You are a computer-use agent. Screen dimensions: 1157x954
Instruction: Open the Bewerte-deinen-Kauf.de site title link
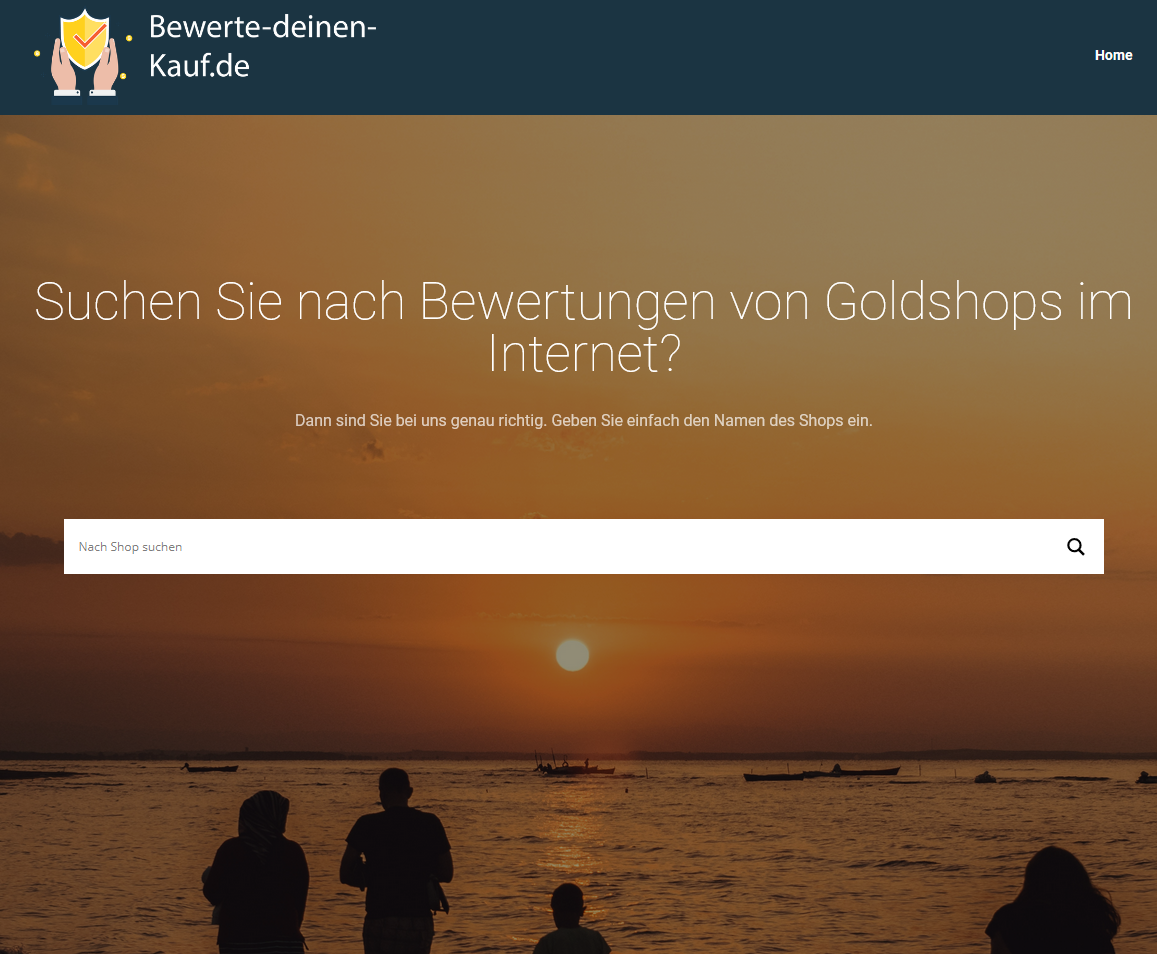[x=263, y=46]
